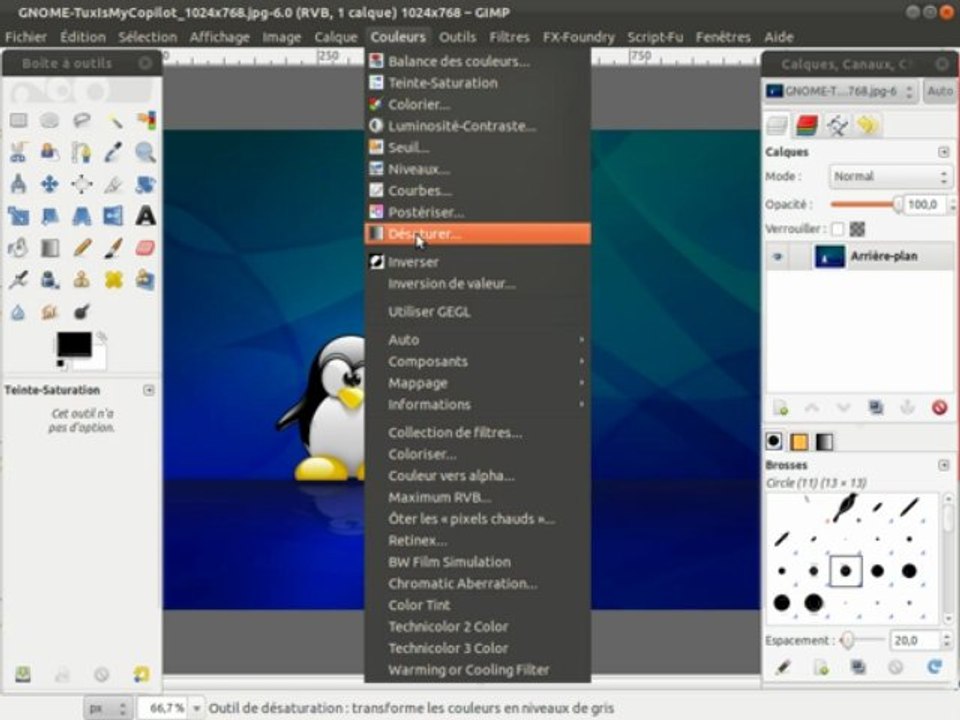Select the Bucket Fill tool
960x720 pixels.
18,247
